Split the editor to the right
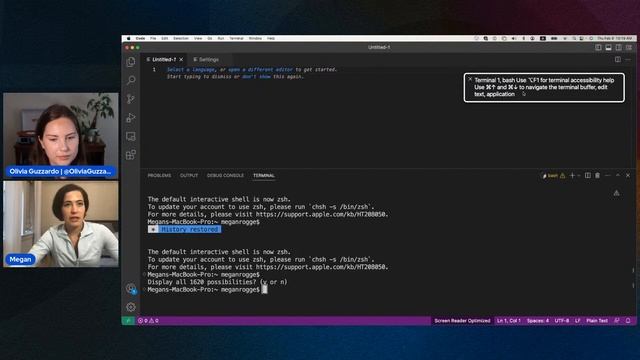This screenshot has height=360, width=640. tap(618, 60)
